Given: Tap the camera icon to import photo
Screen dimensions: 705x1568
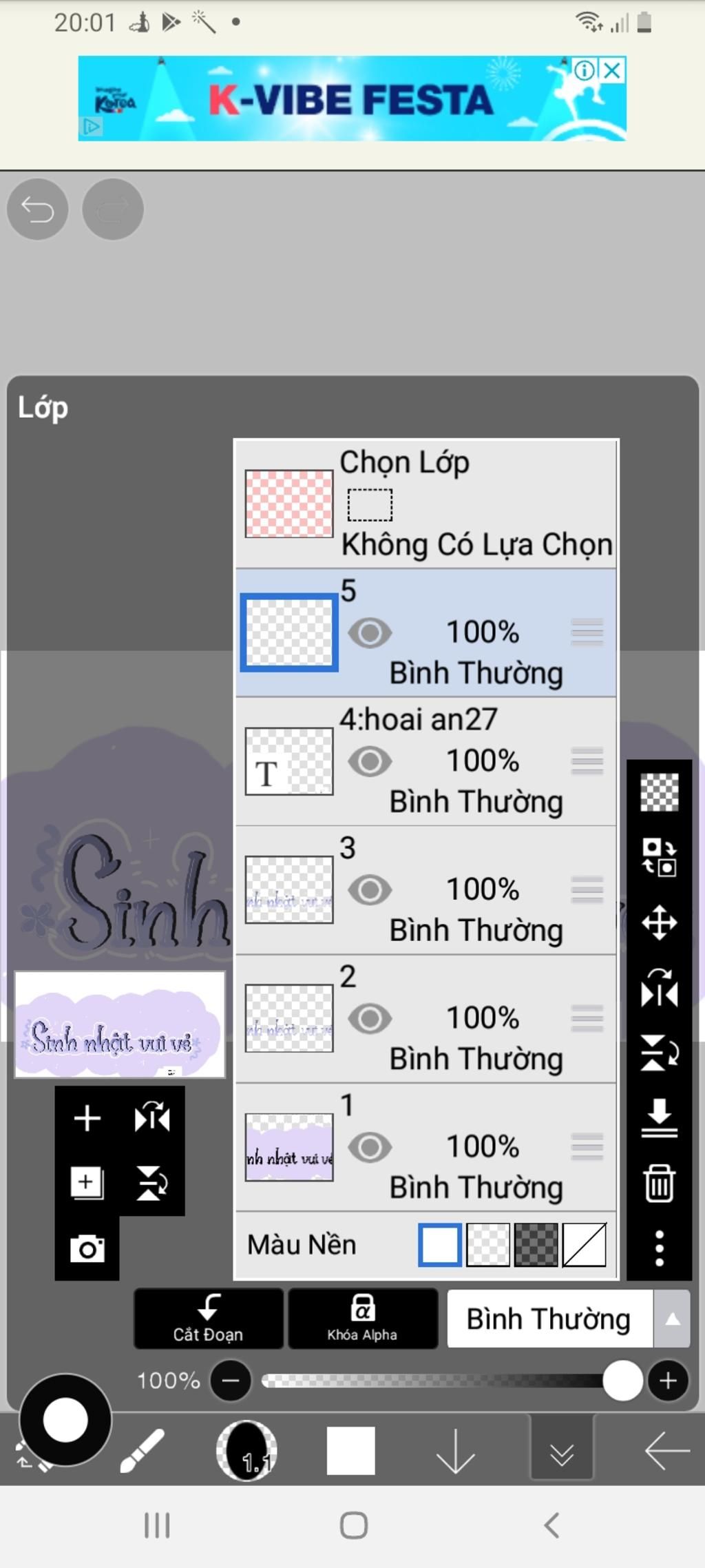Looking at the screenshot, I should [x=87, y=1248].
